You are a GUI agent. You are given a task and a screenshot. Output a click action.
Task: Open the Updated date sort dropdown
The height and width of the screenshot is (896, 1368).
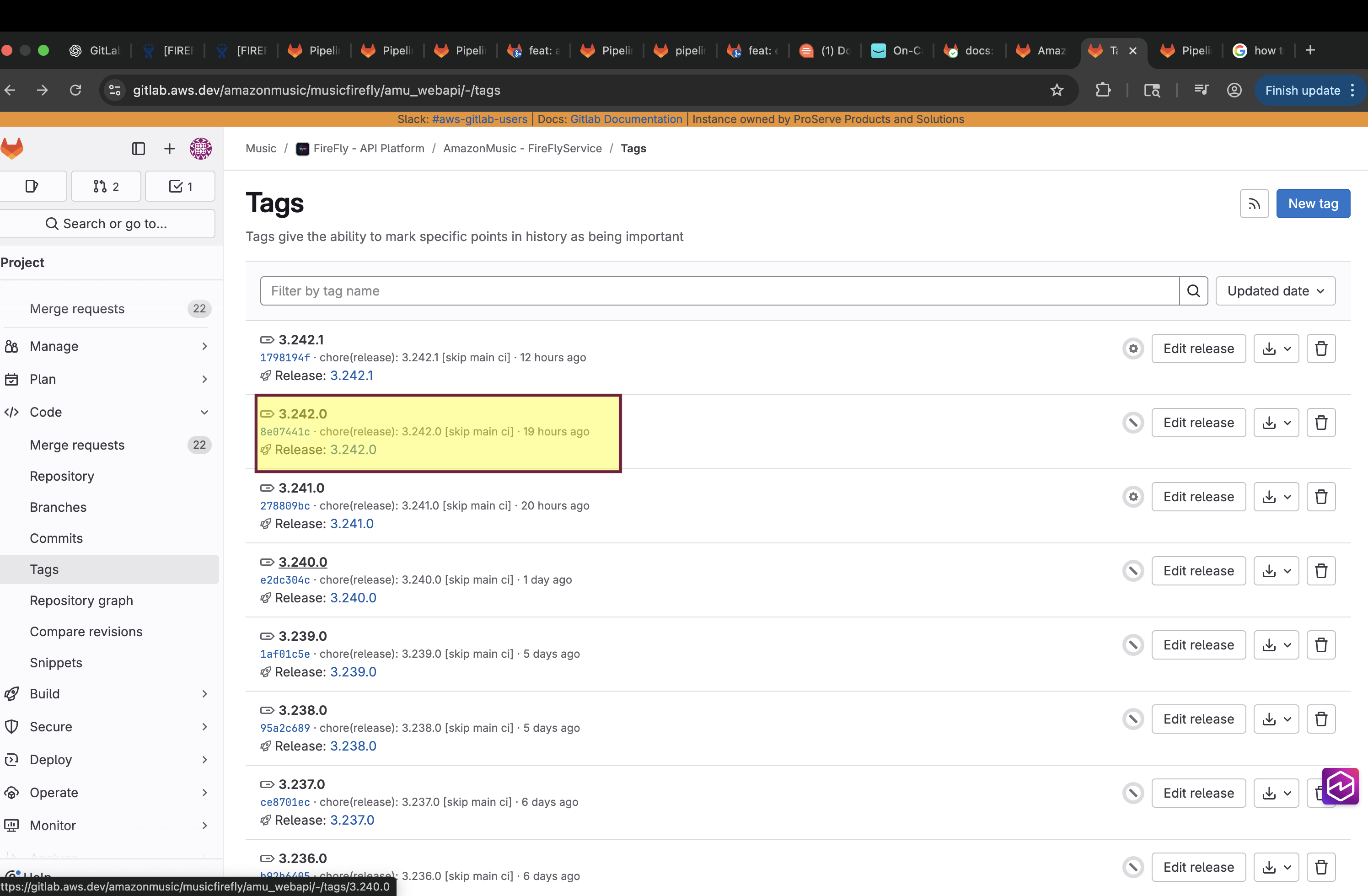[1275, 291]
